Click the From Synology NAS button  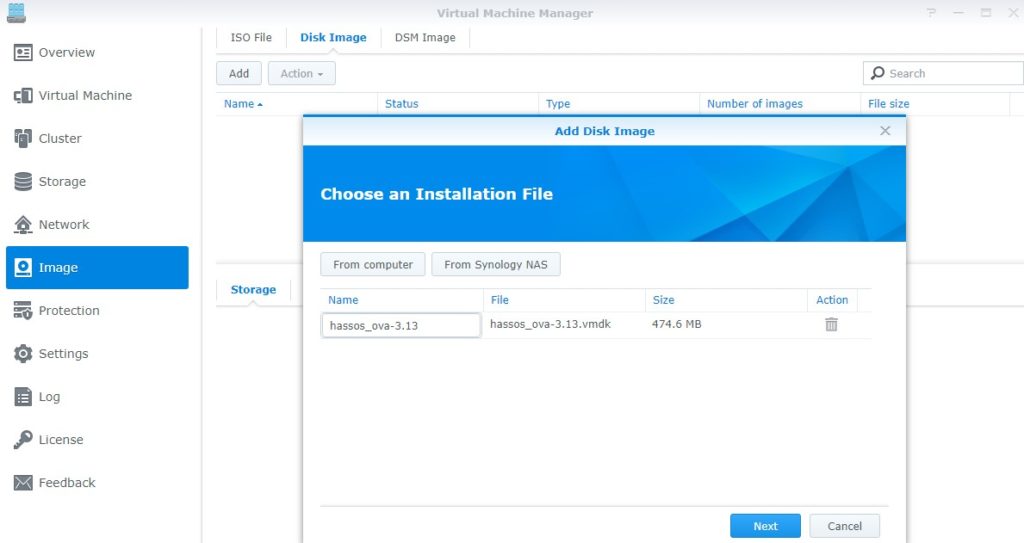click(x=496, y=265)
